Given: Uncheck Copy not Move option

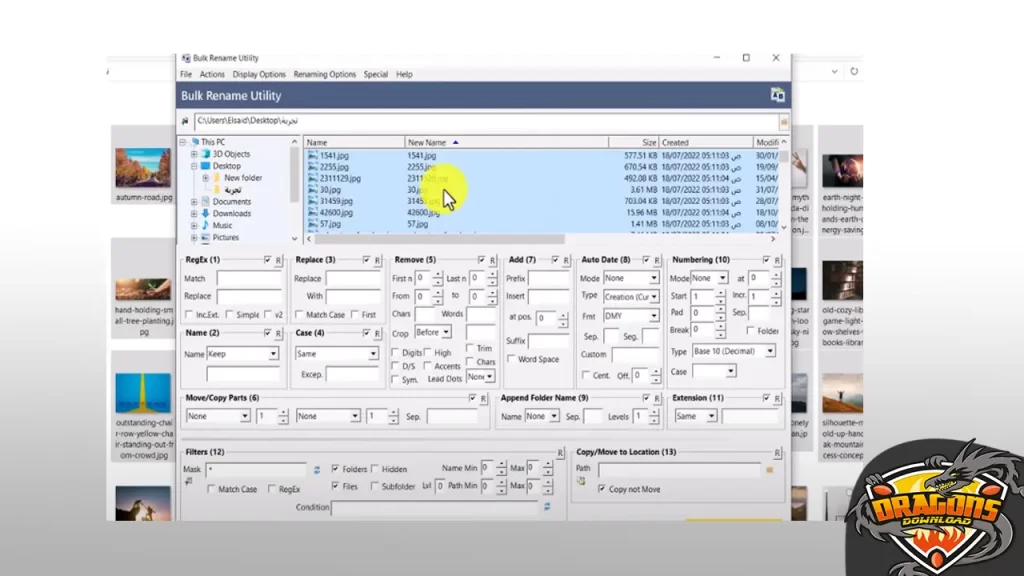Looking at the screenshot, I should [x=600, y=489].
